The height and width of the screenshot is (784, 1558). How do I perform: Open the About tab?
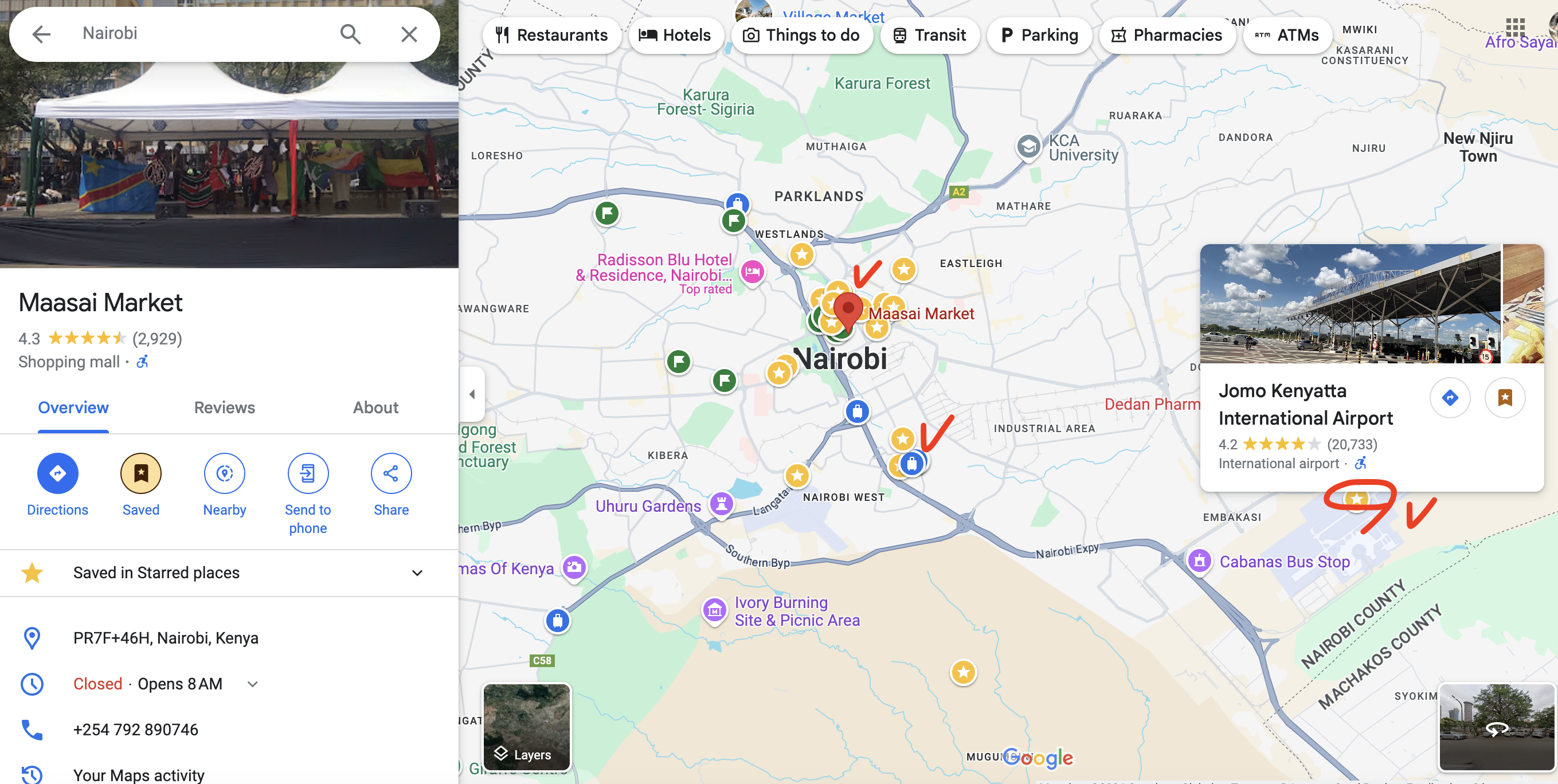375,407
